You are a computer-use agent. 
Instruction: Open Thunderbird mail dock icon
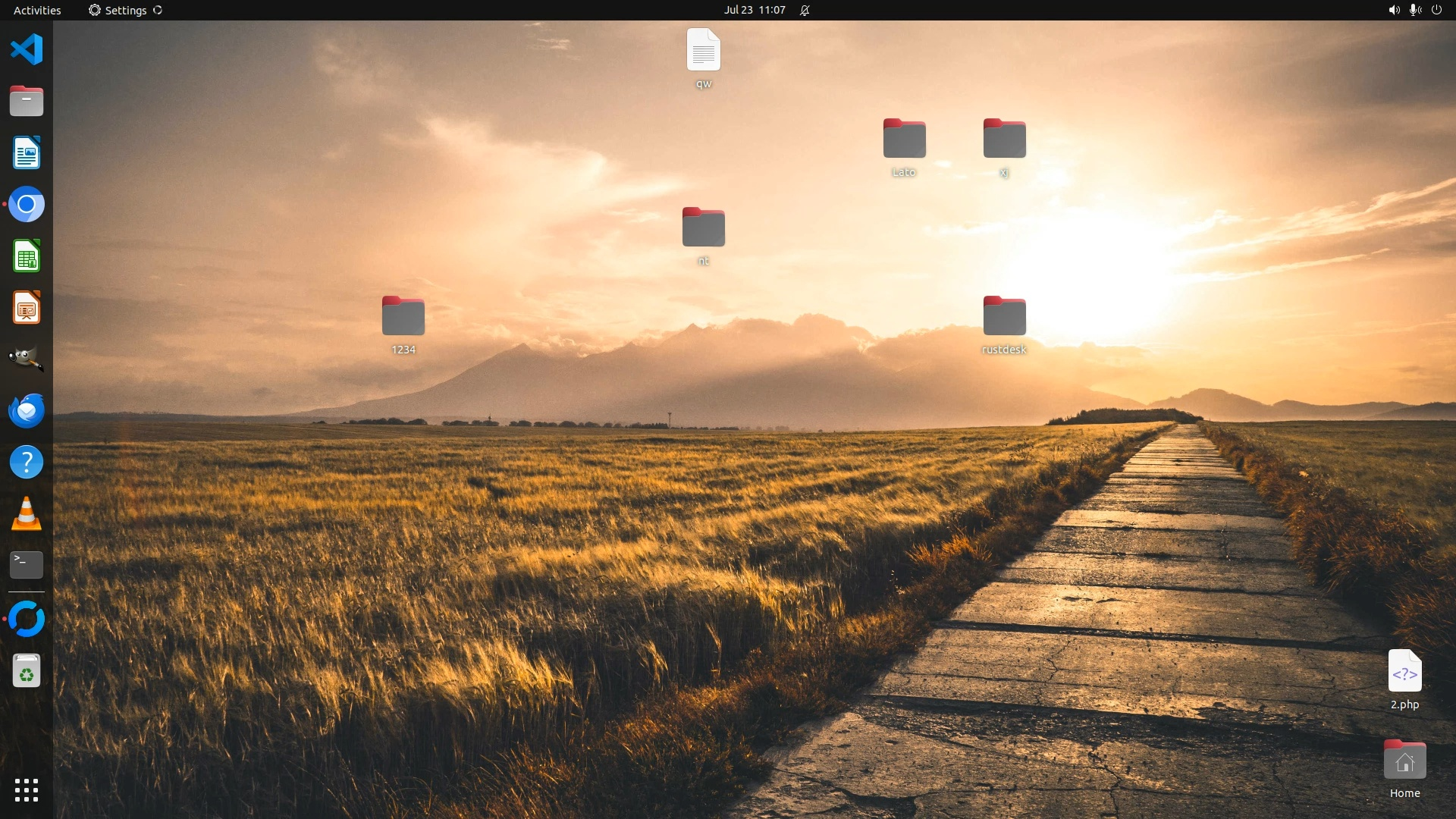click(27, 410)
